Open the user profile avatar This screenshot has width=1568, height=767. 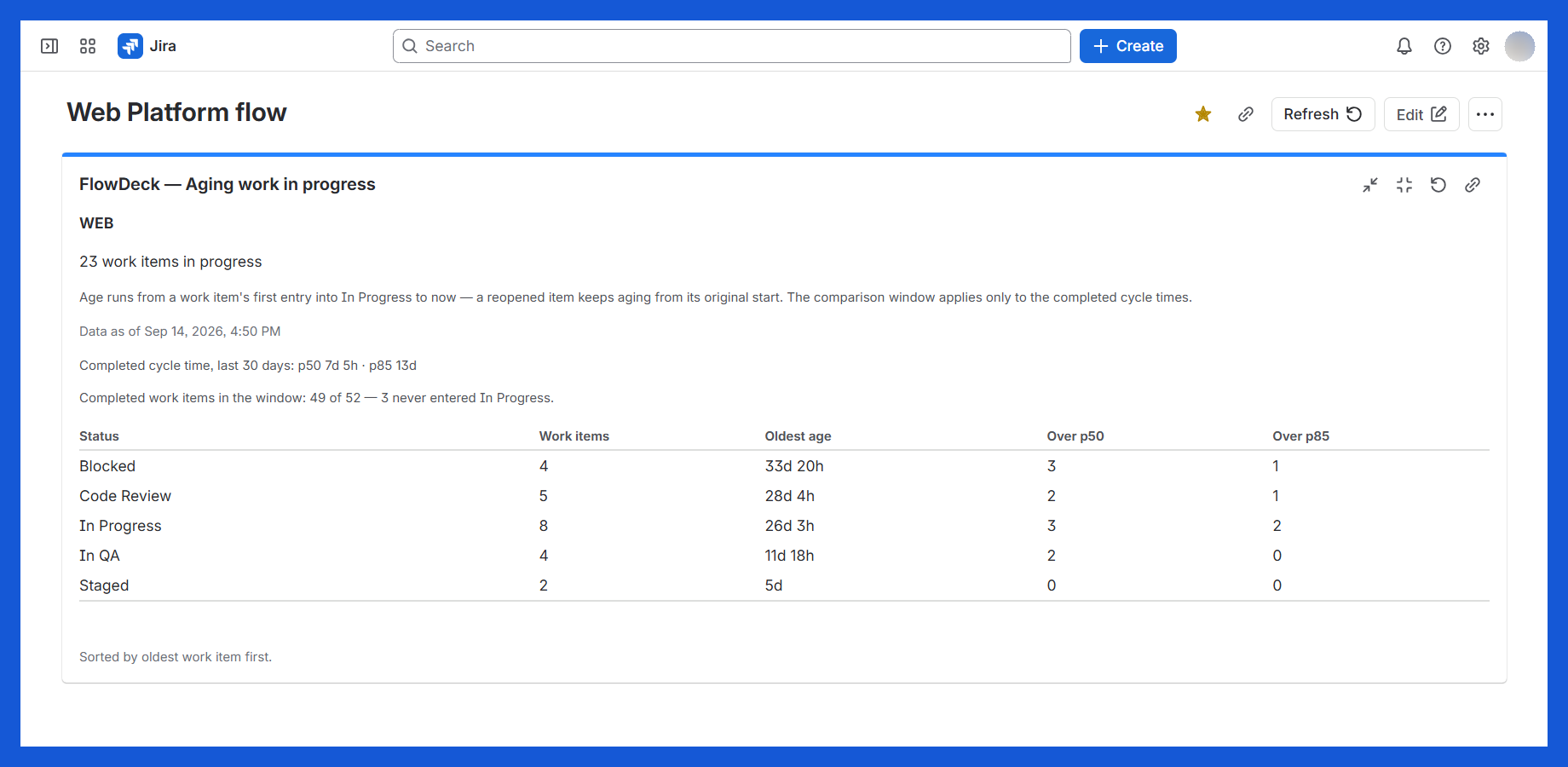click(1519, 46)
